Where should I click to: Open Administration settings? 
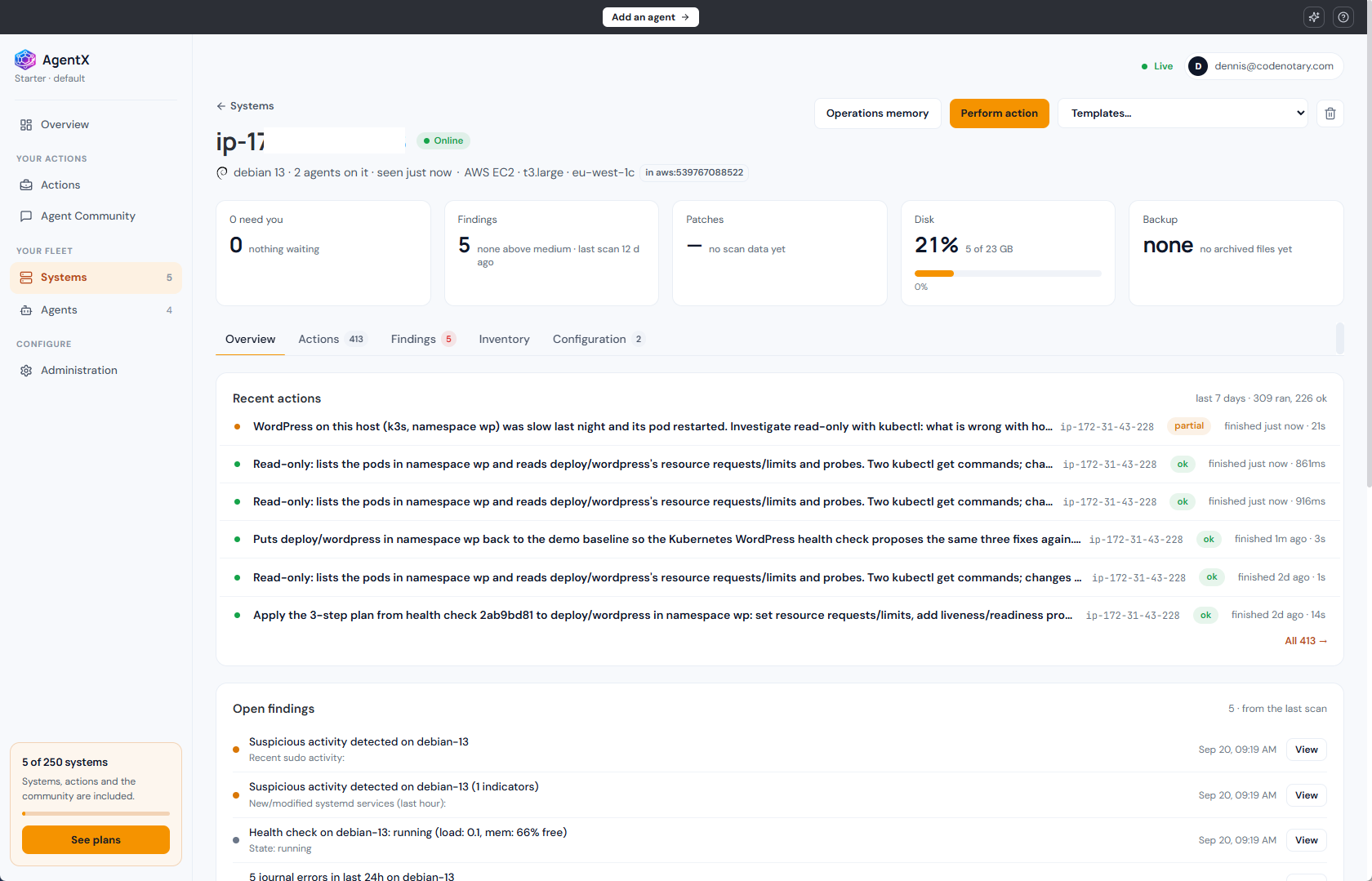pos(96,371)
